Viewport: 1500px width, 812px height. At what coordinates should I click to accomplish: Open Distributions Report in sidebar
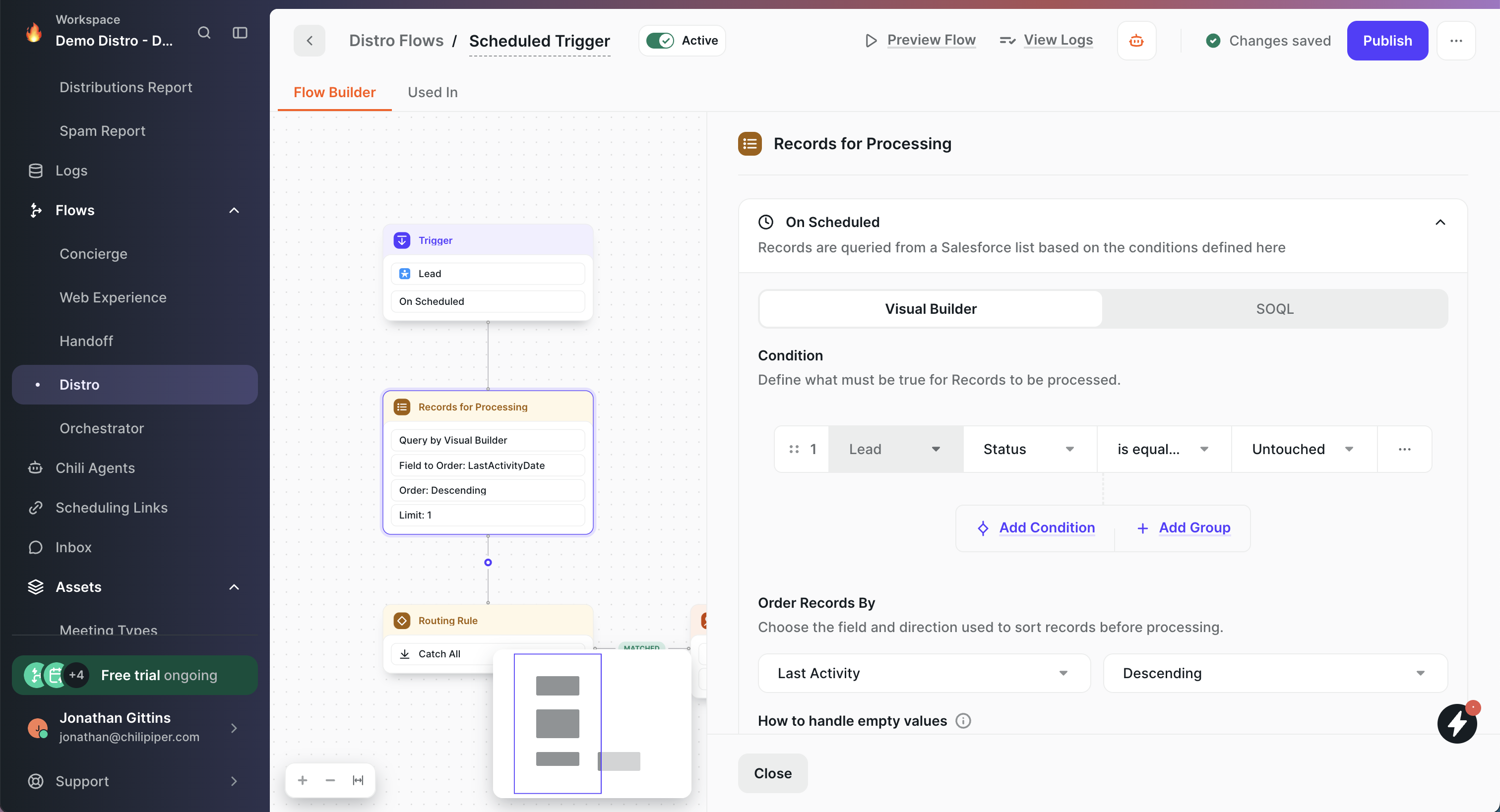tap(125, 87)
